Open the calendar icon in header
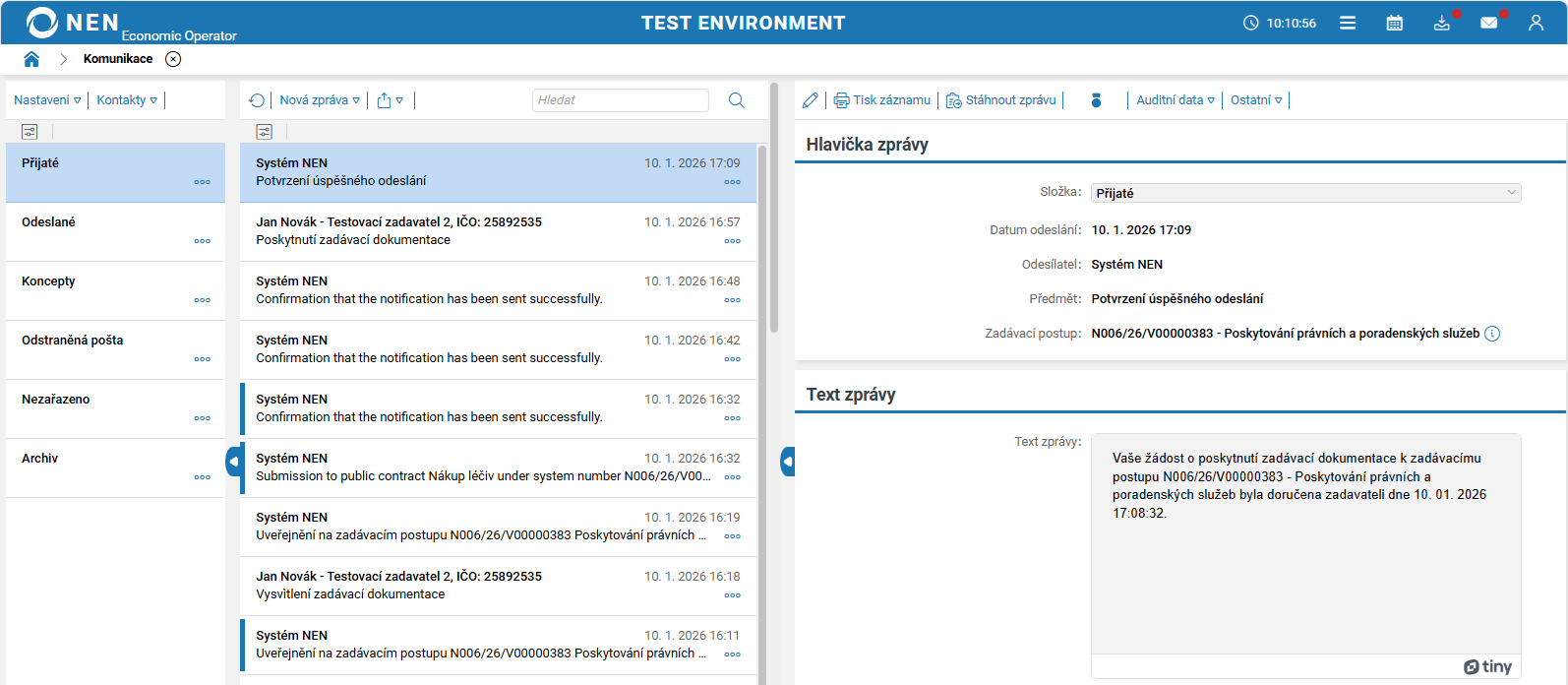The image size is (1568, 685). click(1394, 23)
